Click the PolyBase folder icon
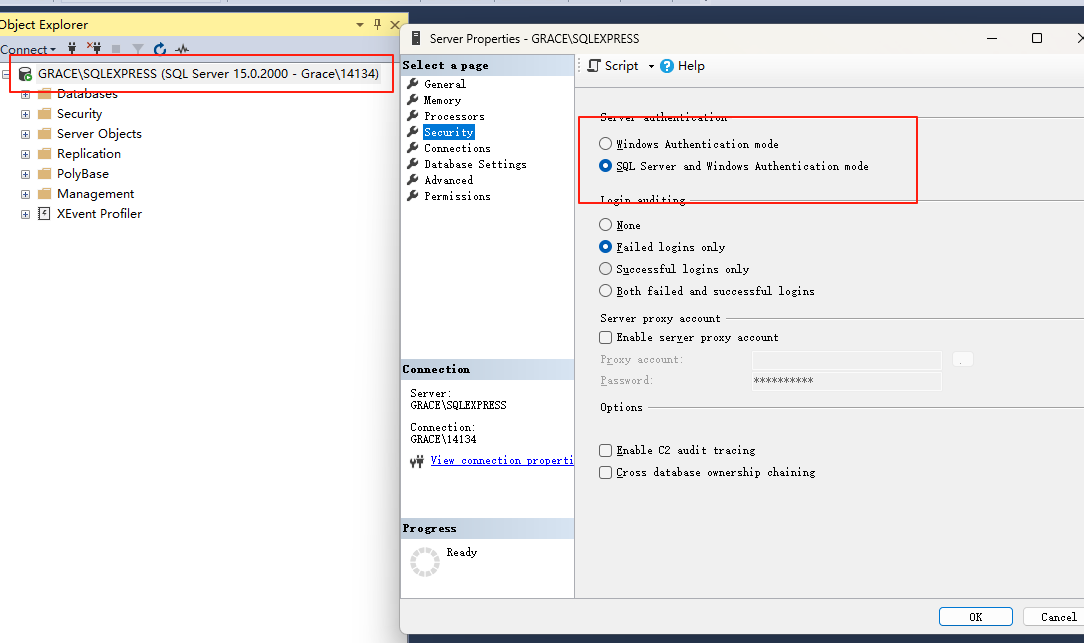The width and height of the screenshot is (1084, 643). pyautogui.click(x=45, y=174)
